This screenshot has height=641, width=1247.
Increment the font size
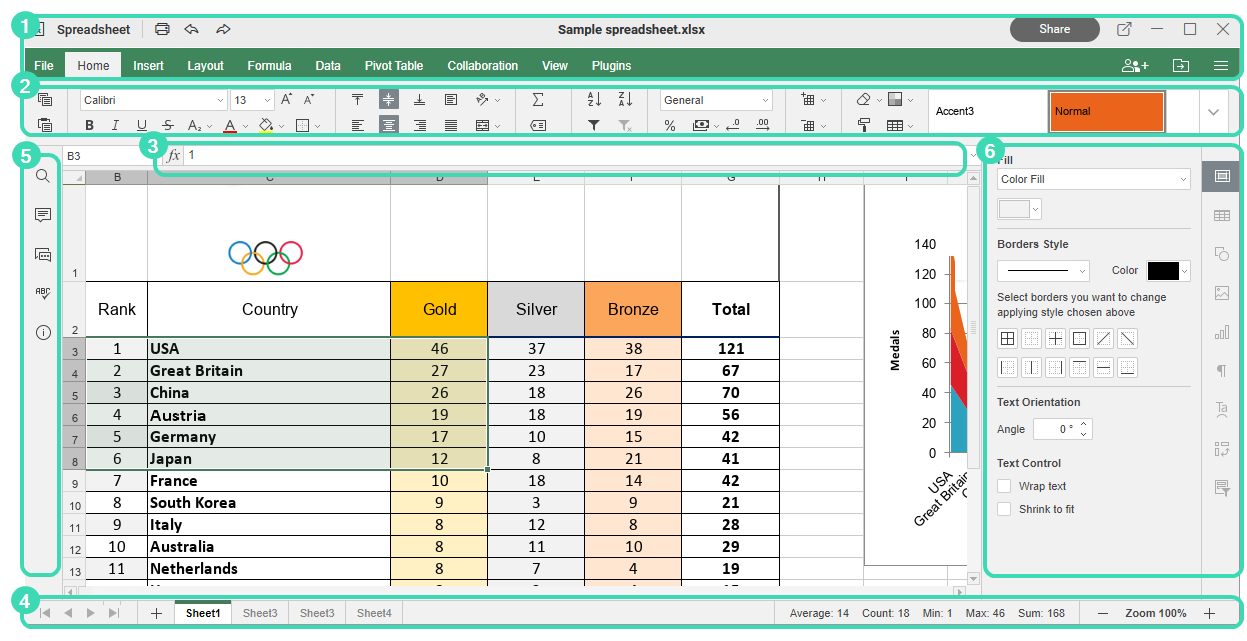pos(287,100)
